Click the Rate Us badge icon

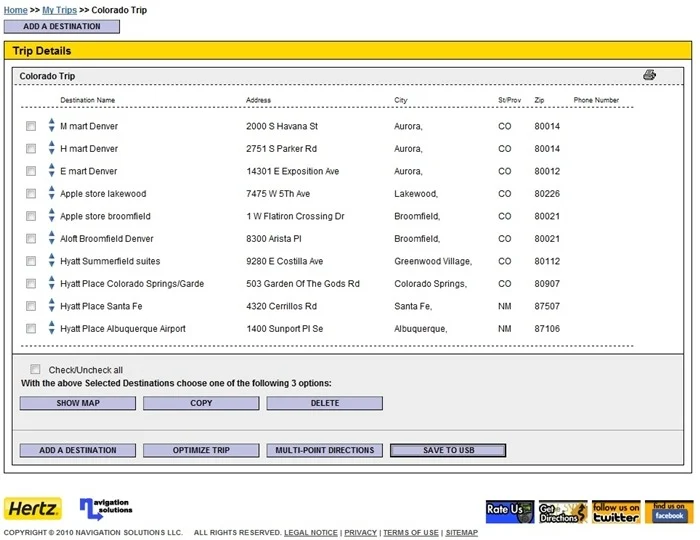tap(510, 511)
